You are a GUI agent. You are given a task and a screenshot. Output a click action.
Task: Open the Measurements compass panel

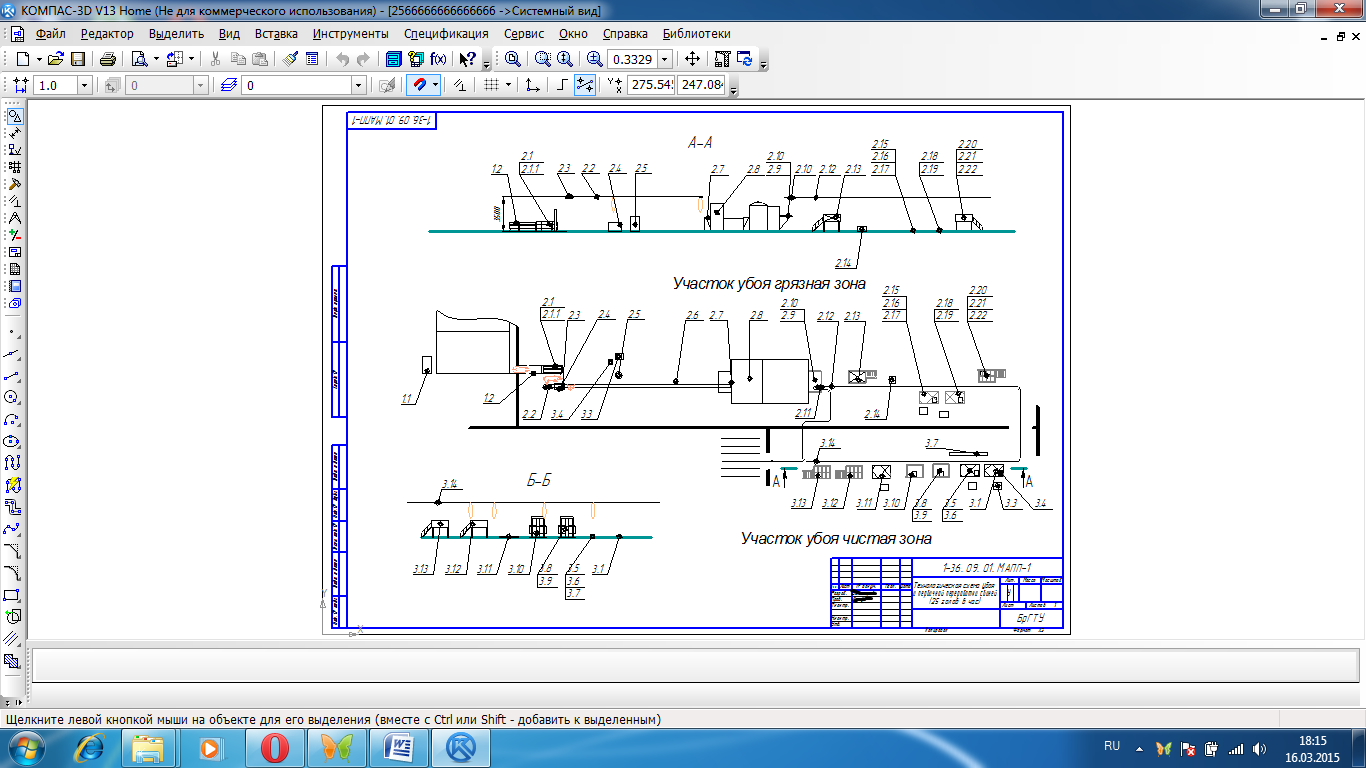[14, 218]
